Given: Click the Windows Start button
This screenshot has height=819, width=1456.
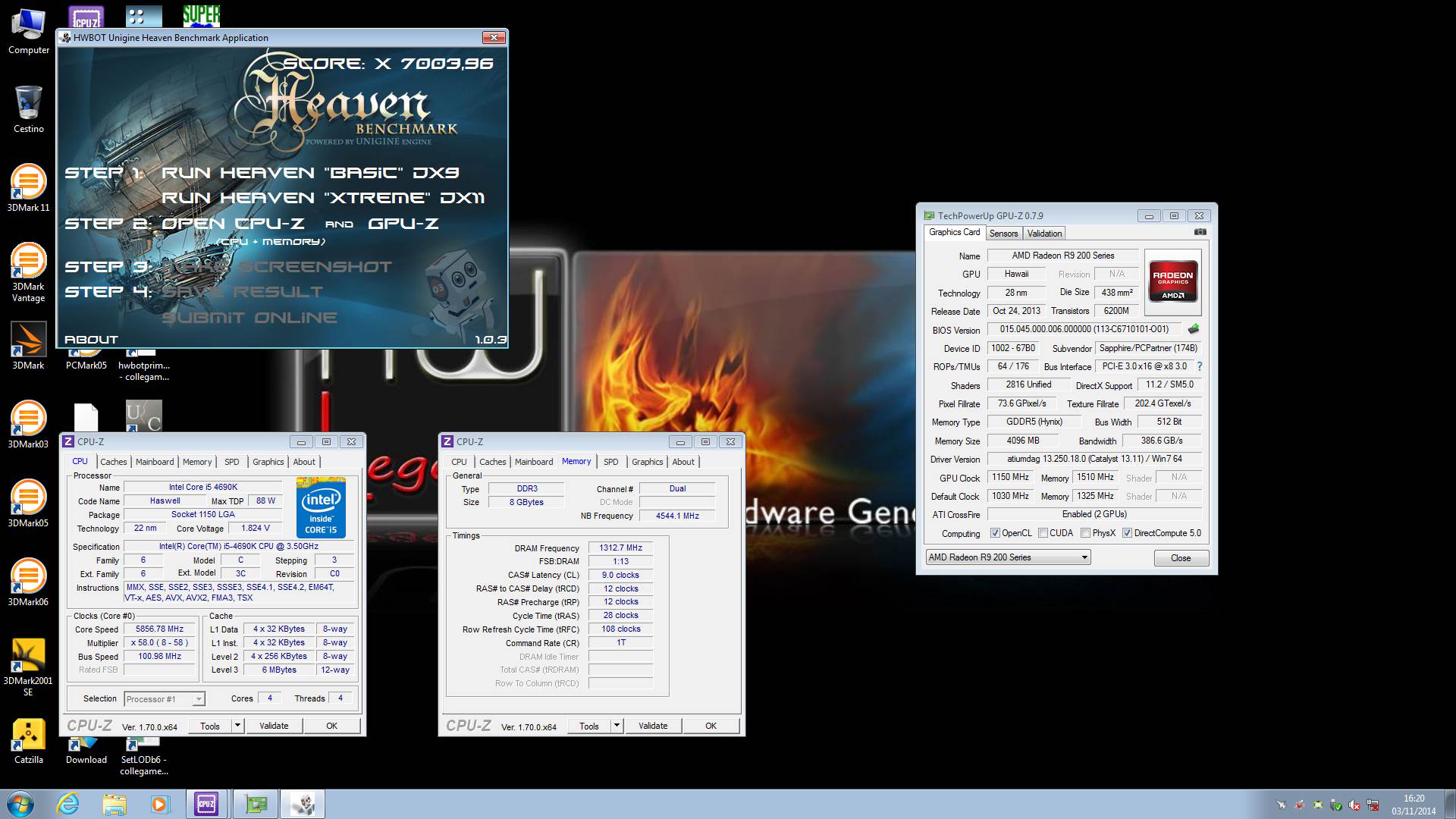Looking at the screenshot, I should pyautogui.click(x=20, y=804).
